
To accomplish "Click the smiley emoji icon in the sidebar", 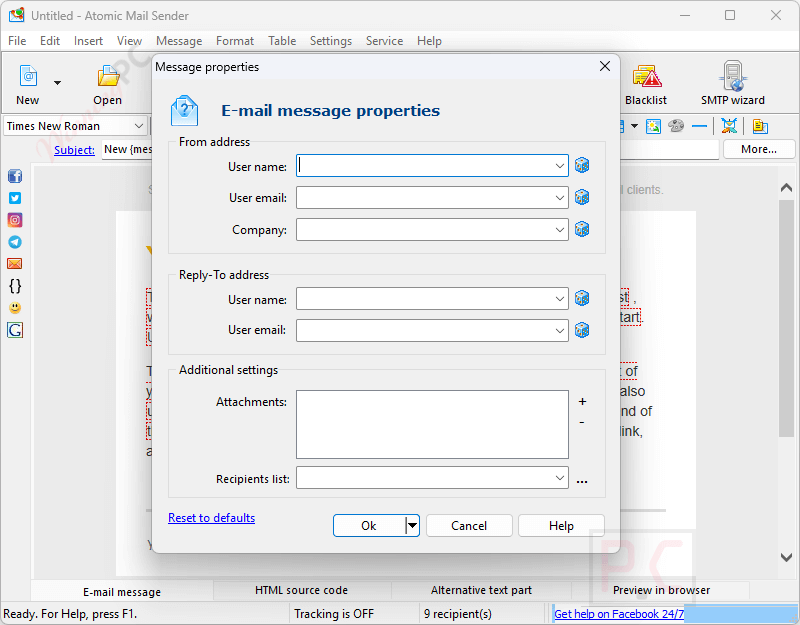I will point(15,308).
